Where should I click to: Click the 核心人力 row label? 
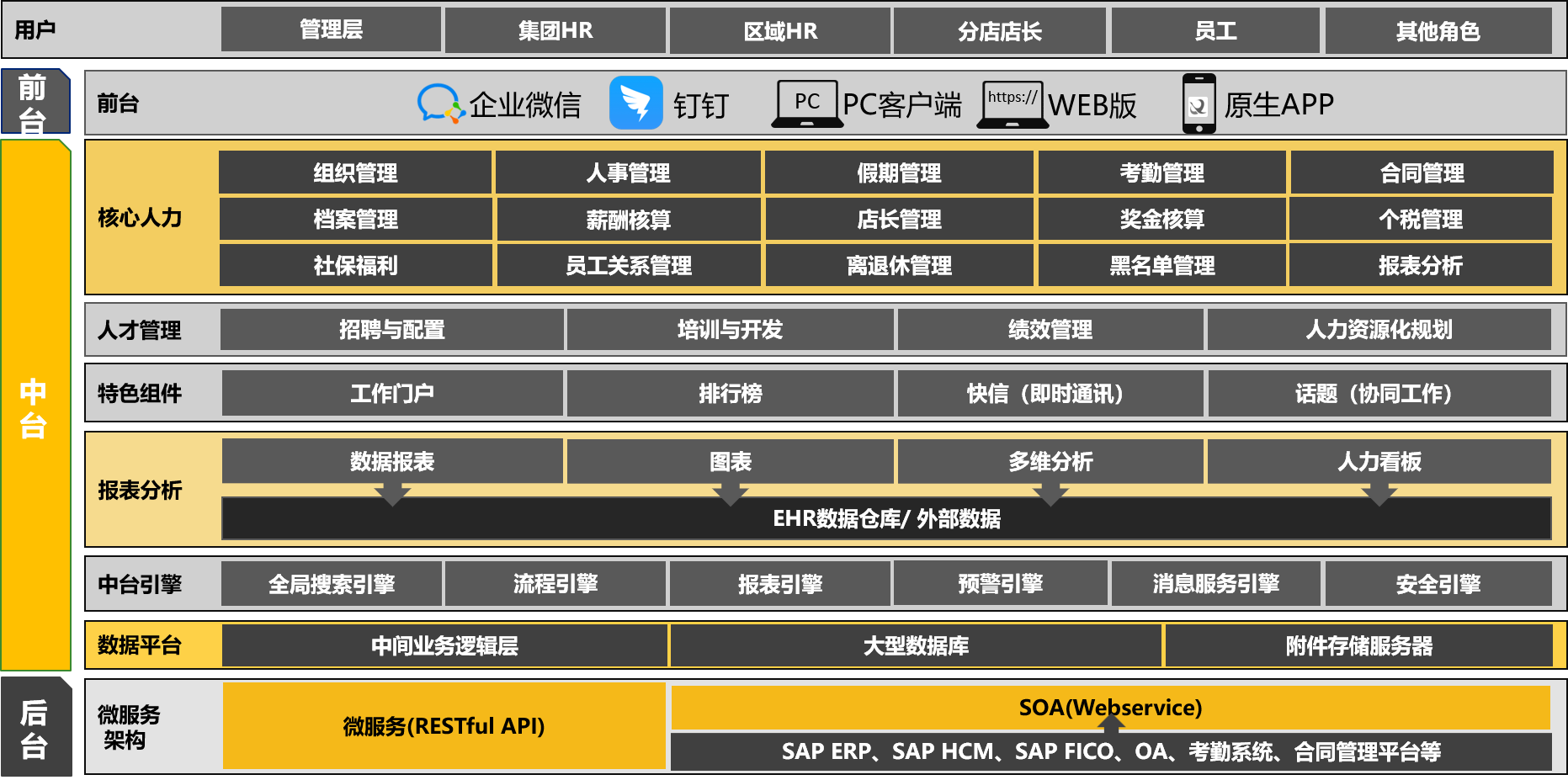click(140, 217)
